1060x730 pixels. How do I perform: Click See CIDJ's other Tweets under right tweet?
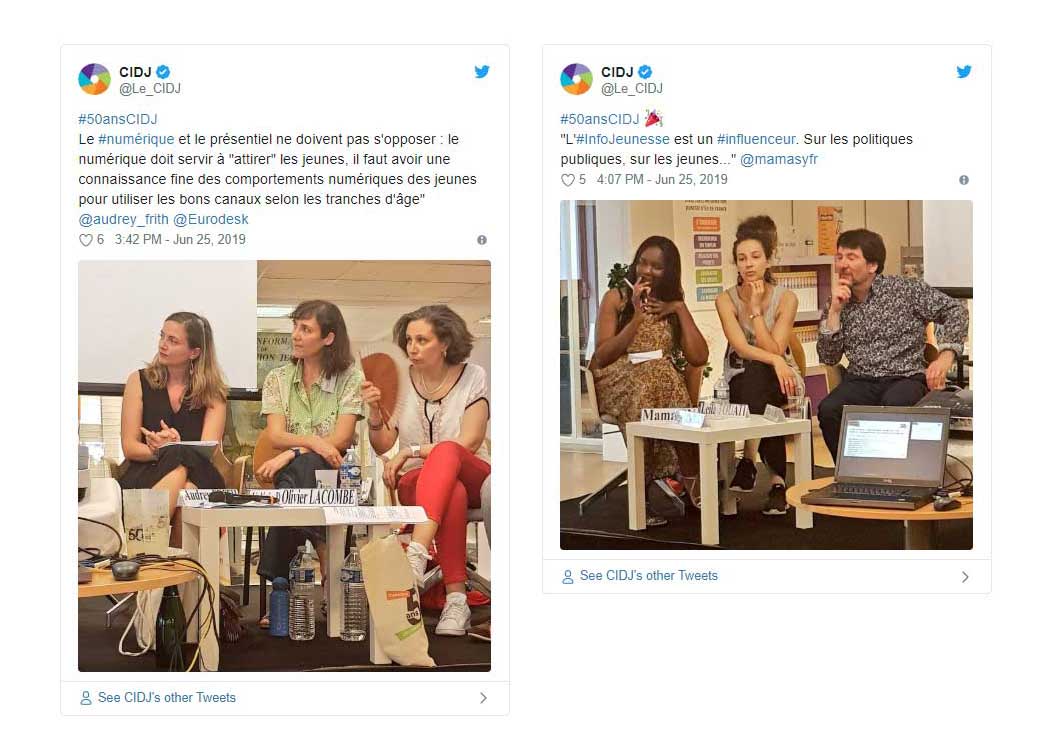click(x=648, y=576)
